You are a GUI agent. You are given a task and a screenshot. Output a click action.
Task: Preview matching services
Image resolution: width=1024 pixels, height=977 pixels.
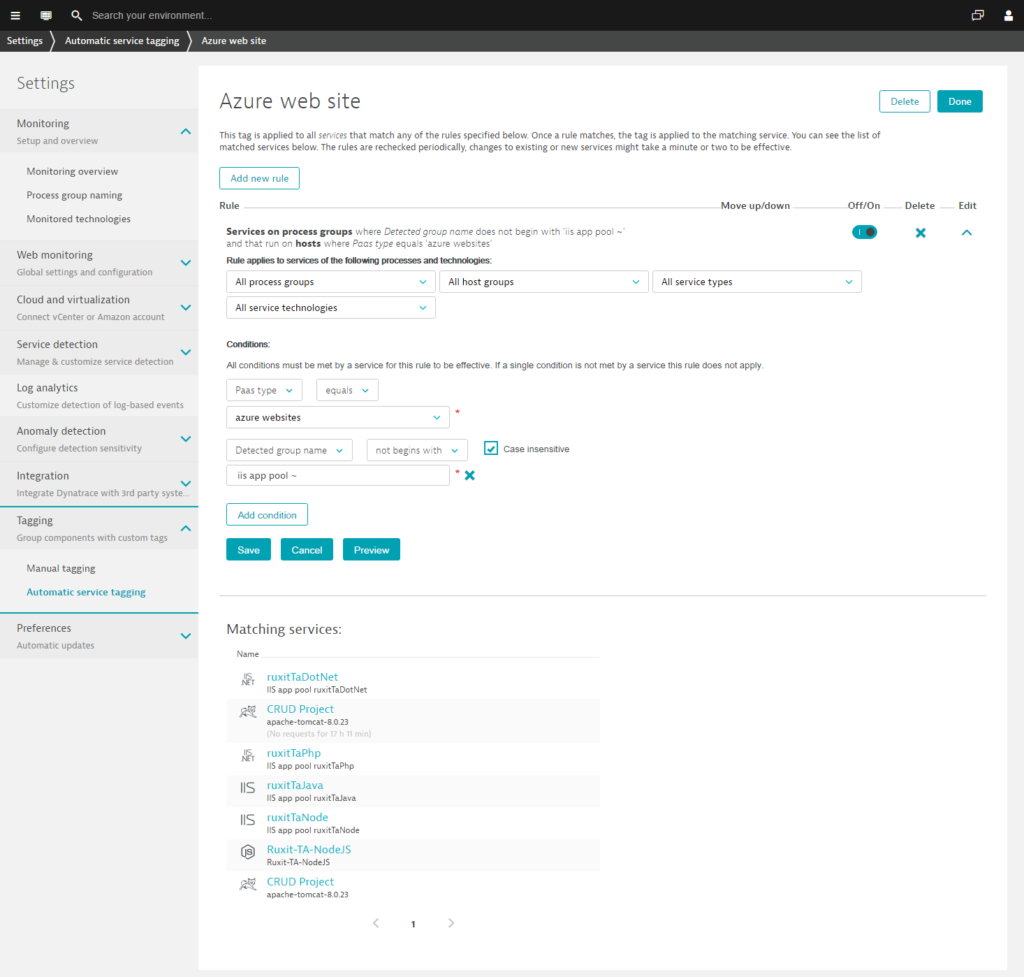(371, 550)
